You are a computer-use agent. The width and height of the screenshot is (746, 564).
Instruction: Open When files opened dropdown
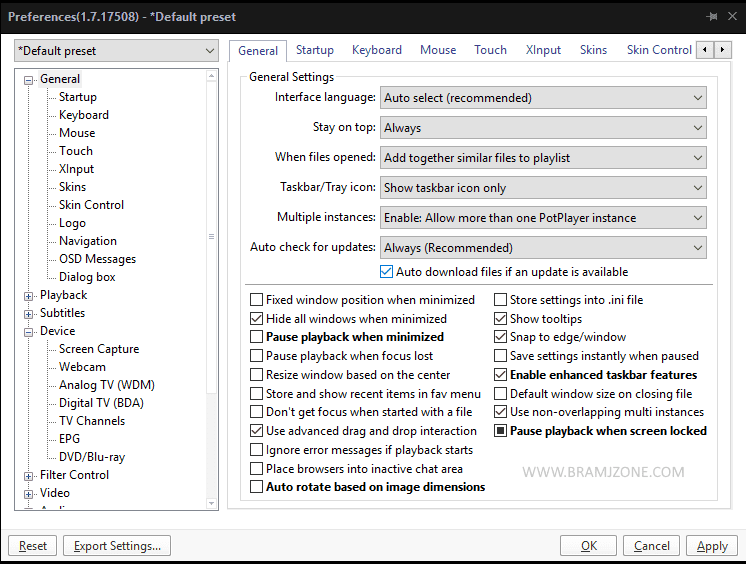point(543,158)
